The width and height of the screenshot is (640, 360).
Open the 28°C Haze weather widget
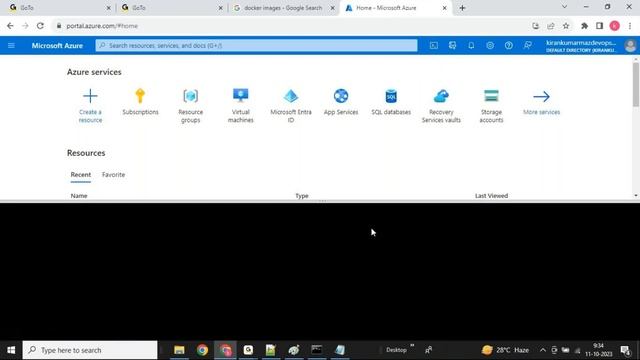point(505,350)
